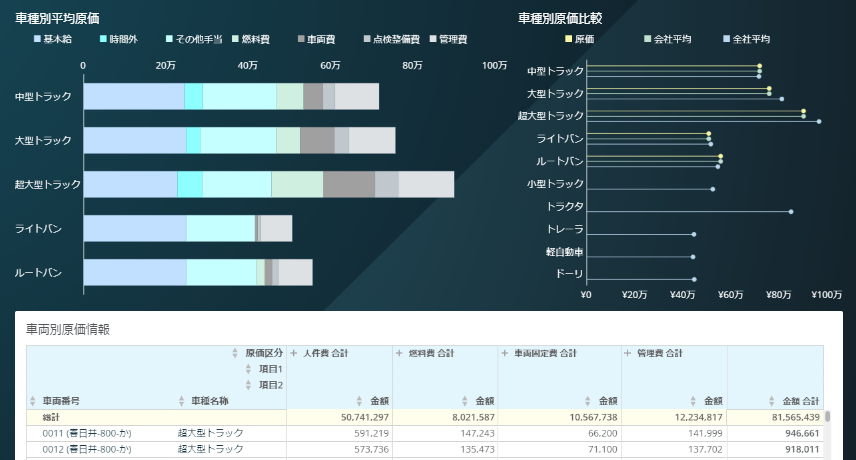Viewport: 856px width, 460px height.
Task: Click sort icon beside 車両番号 column
Action: click(32, 401)
